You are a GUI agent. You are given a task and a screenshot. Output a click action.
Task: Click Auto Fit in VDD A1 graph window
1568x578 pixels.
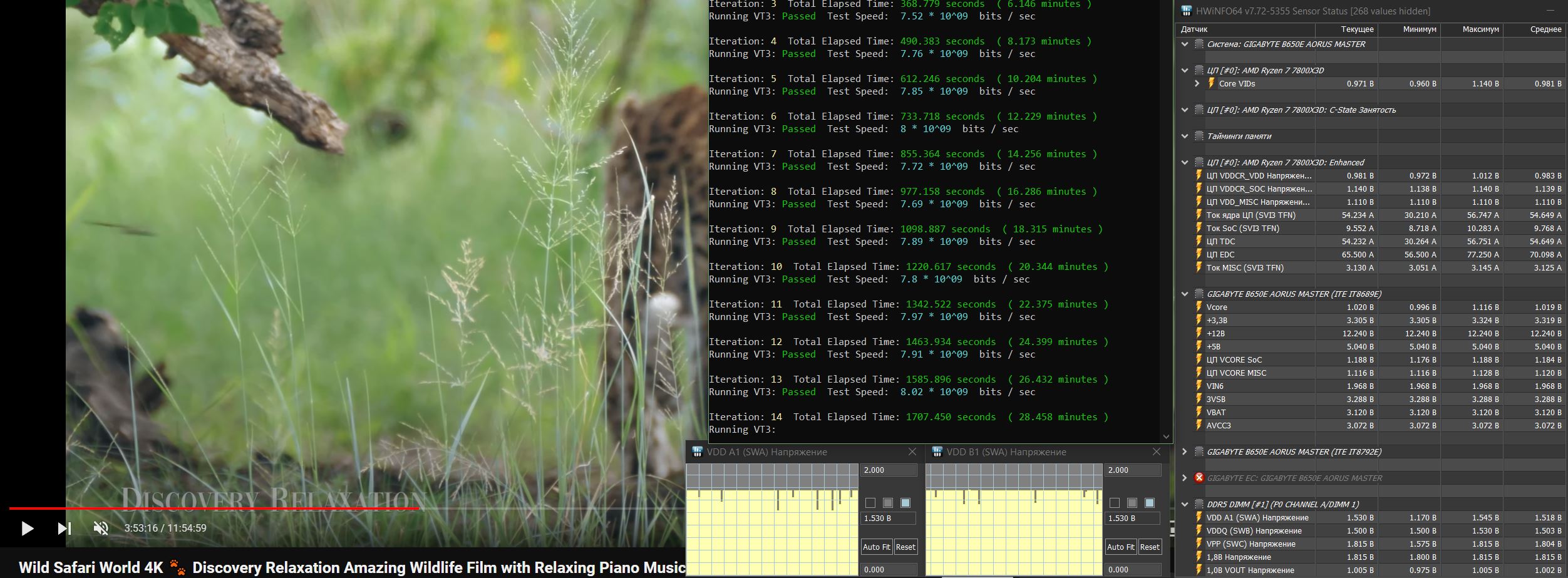[877, 547]
